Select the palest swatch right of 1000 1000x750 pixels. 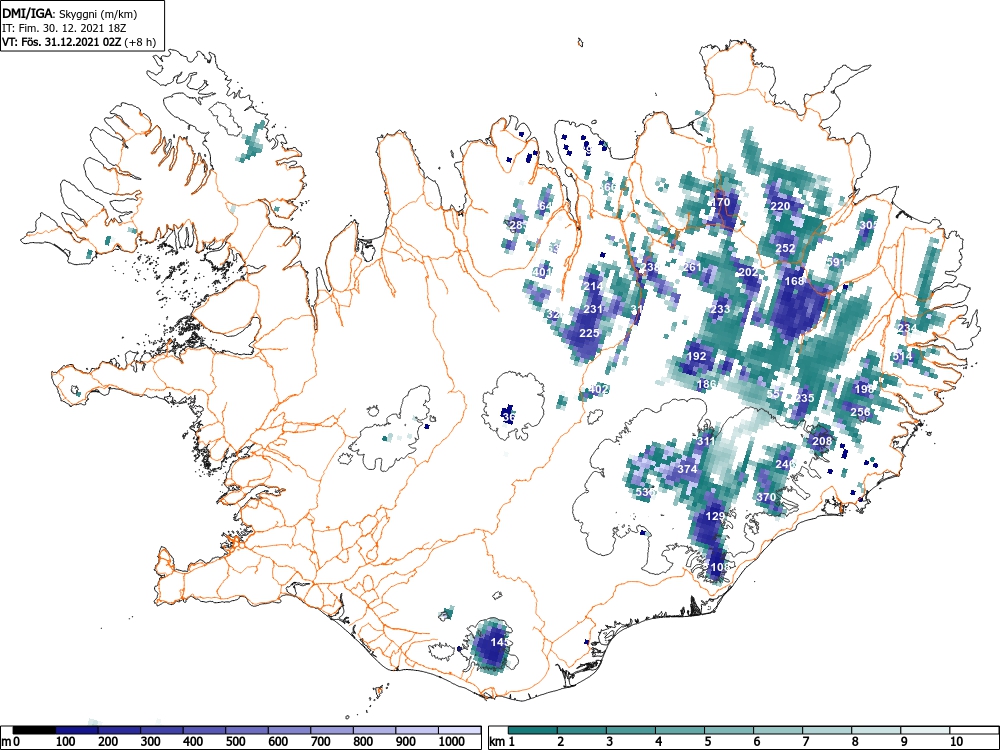coord(460,730)
